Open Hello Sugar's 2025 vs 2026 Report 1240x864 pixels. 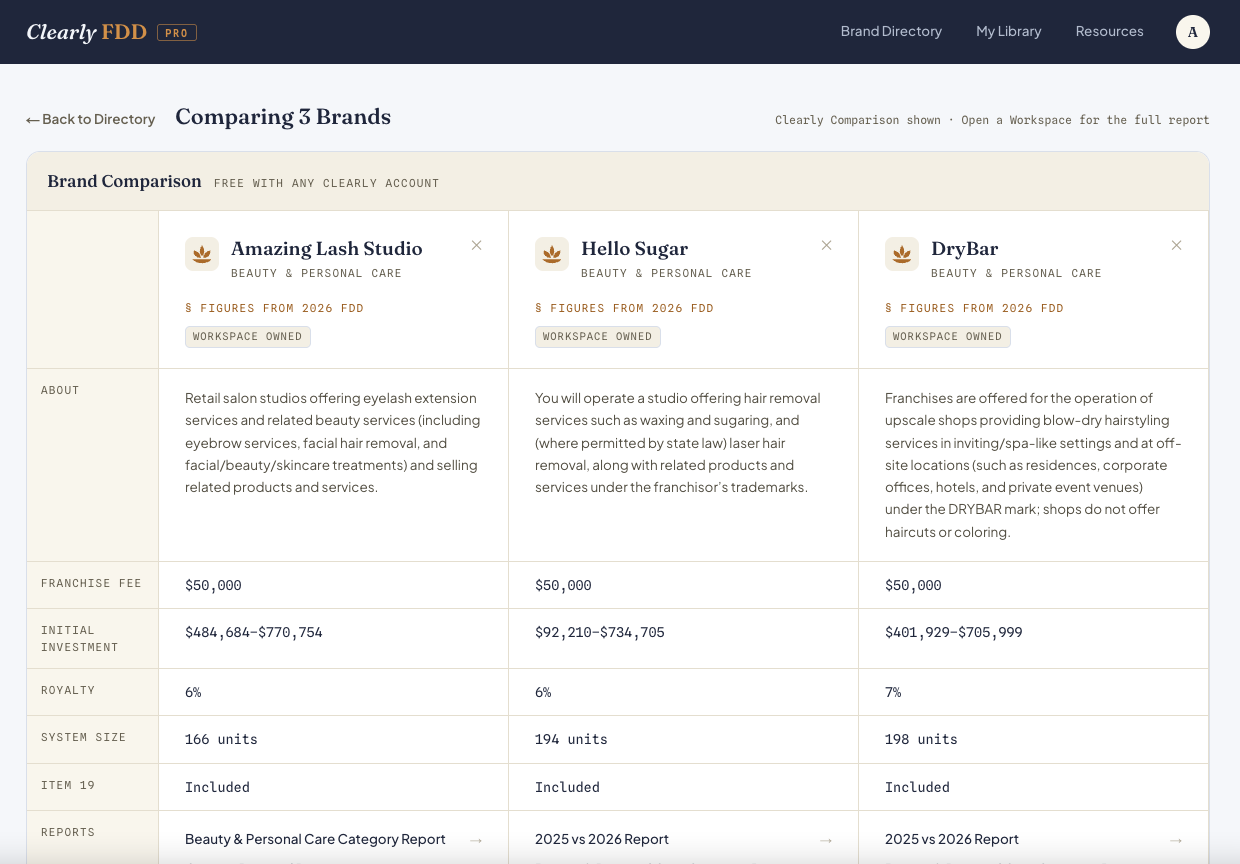click(x=602, y=839)
